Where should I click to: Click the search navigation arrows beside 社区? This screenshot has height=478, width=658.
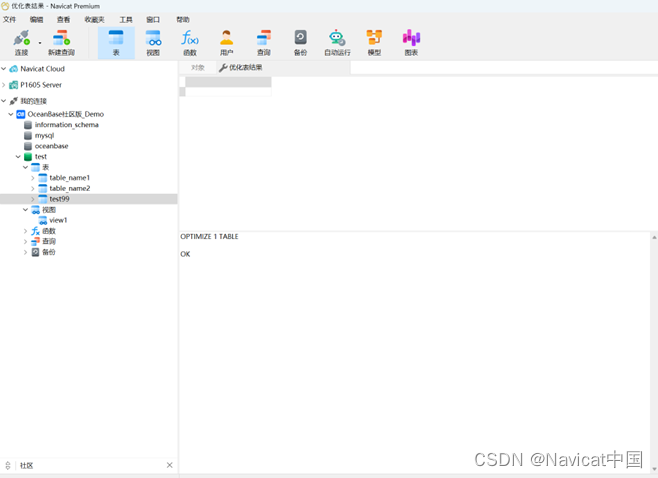click(8, 465)
